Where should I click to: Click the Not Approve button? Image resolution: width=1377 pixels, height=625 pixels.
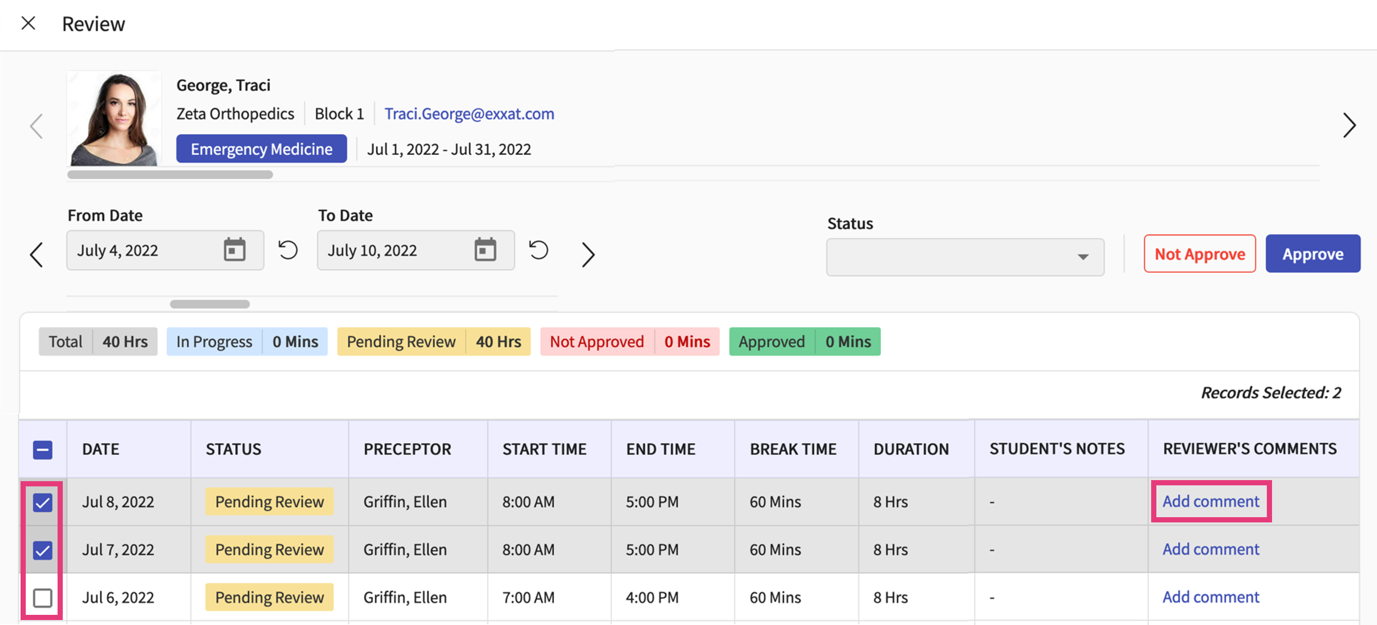coord(1199,253)
